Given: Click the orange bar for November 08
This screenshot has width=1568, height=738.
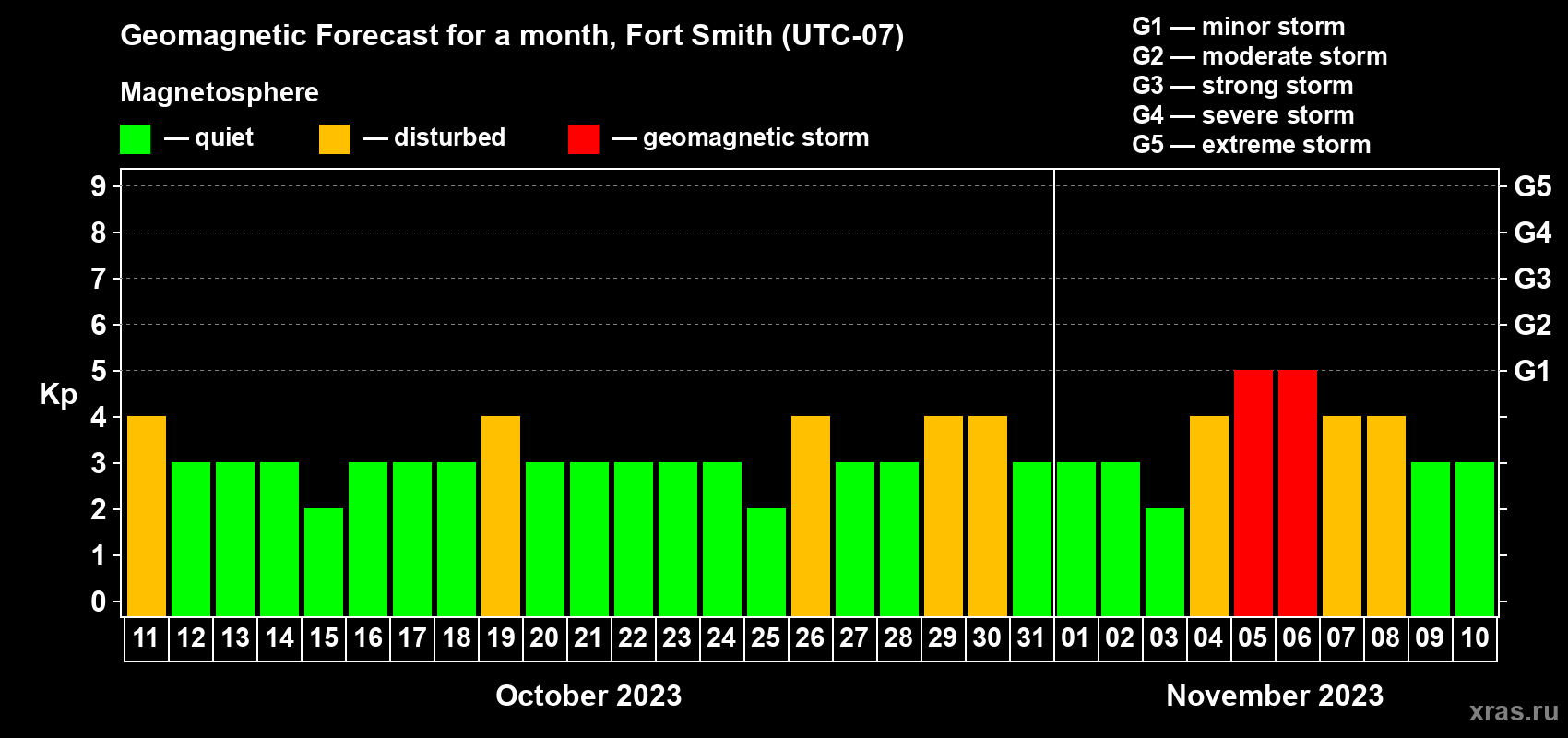Looking at the screenshot, I should tap(1386, 516).
